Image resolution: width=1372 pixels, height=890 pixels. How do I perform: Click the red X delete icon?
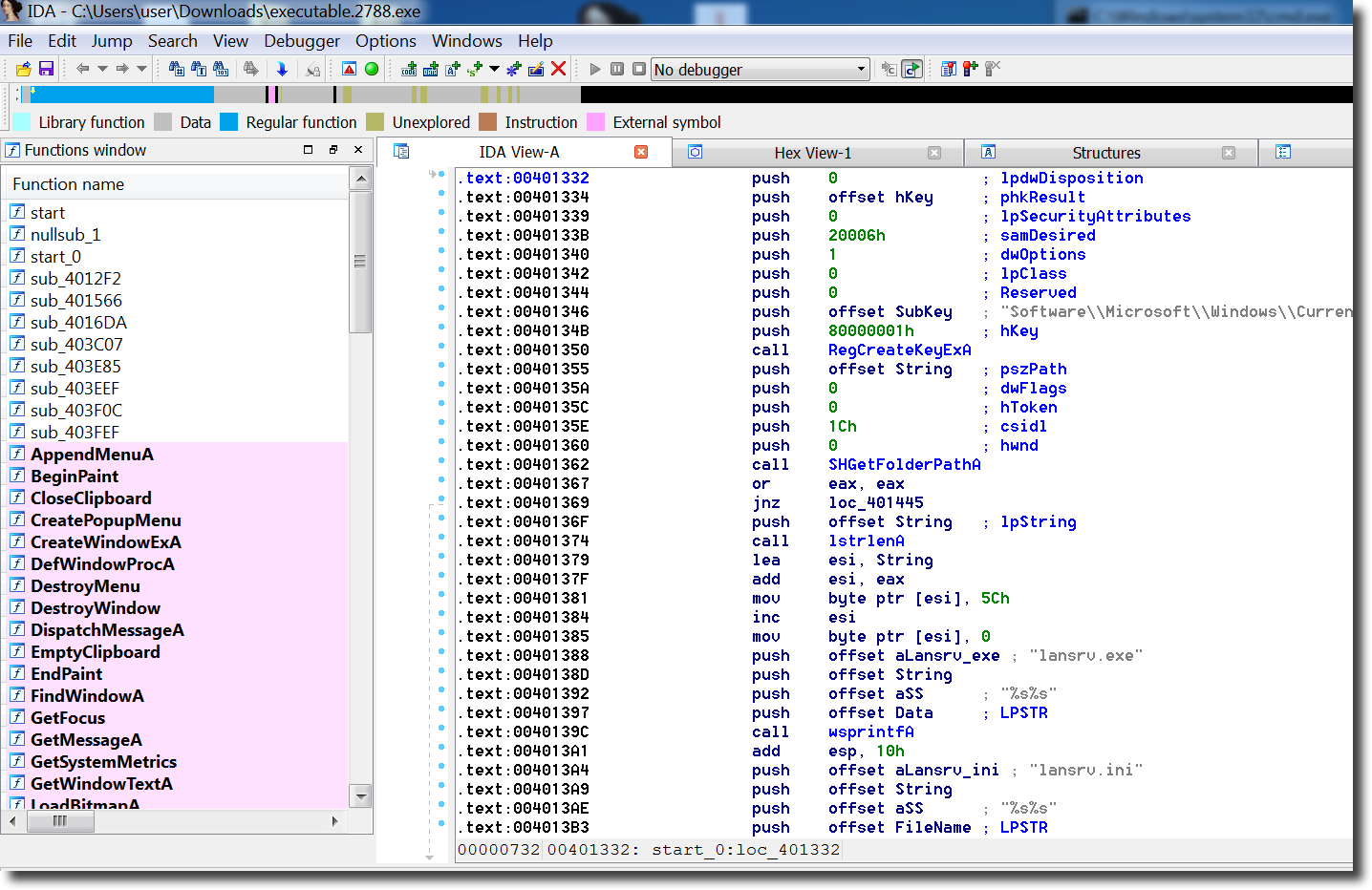(559, 69)
